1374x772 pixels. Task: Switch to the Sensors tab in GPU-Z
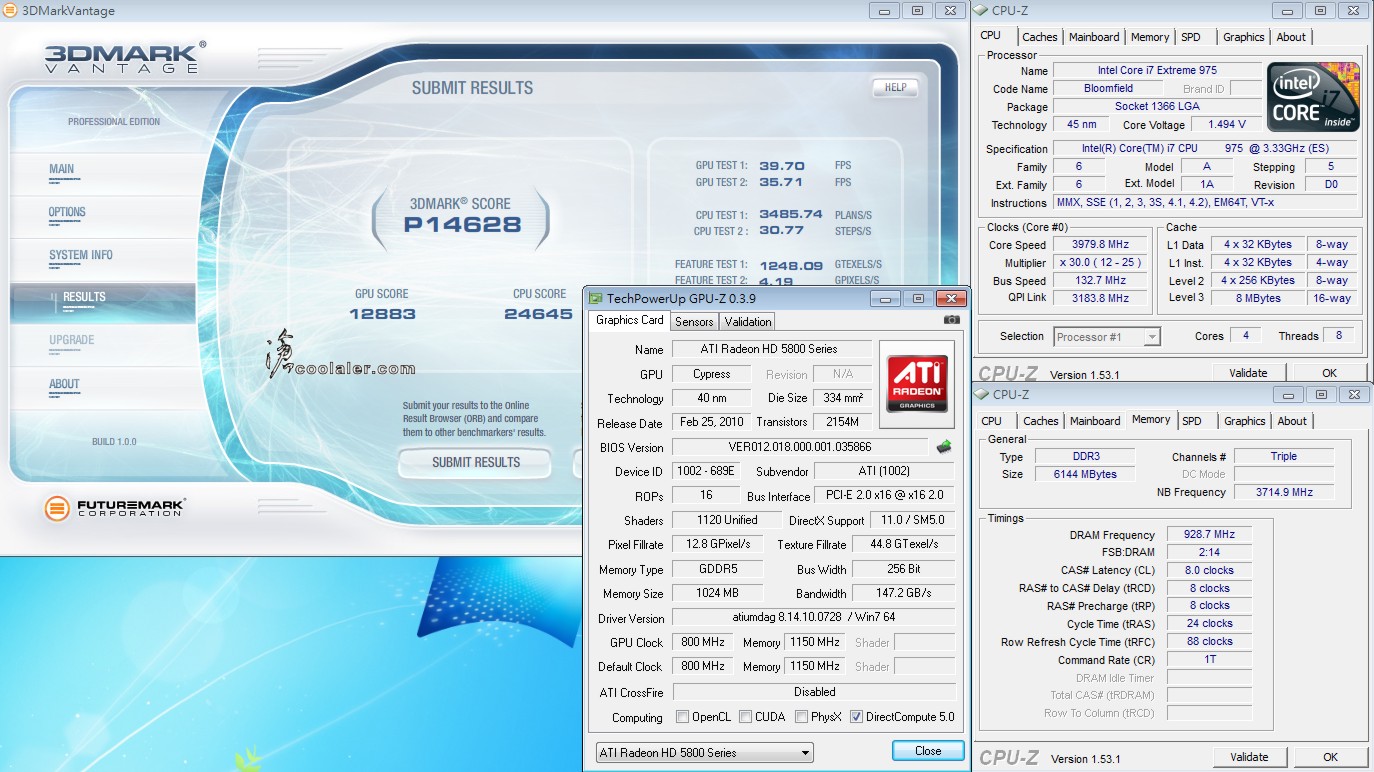coord(694,322)
